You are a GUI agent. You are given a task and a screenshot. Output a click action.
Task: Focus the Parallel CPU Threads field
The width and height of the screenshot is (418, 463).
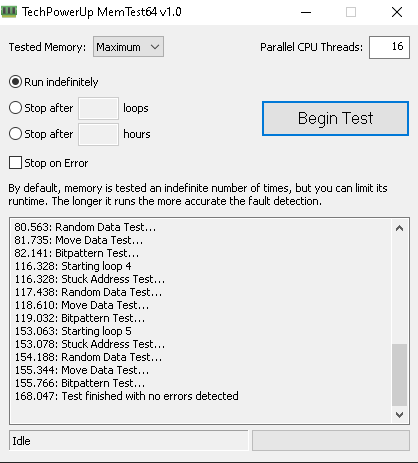[389, 47]
